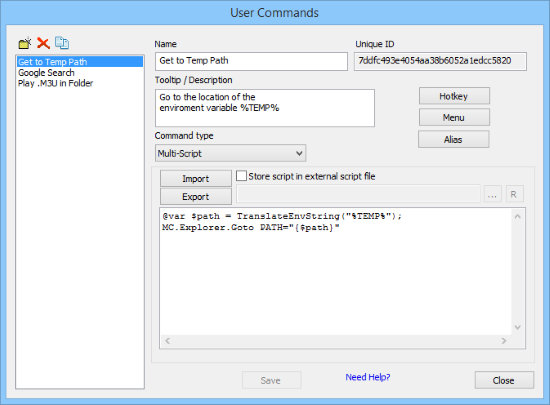Close the User Commands dialog
Screen dimensions: 550x405
(504, 380)
